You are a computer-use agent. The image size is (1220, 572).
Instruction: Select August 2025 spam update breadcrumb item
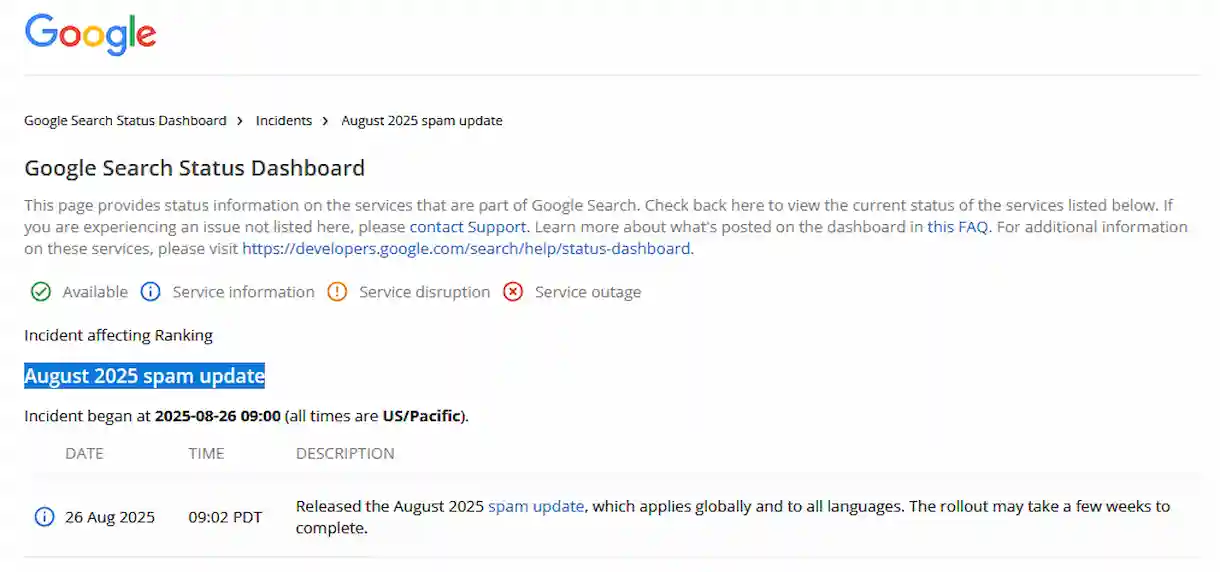[422, 121]
